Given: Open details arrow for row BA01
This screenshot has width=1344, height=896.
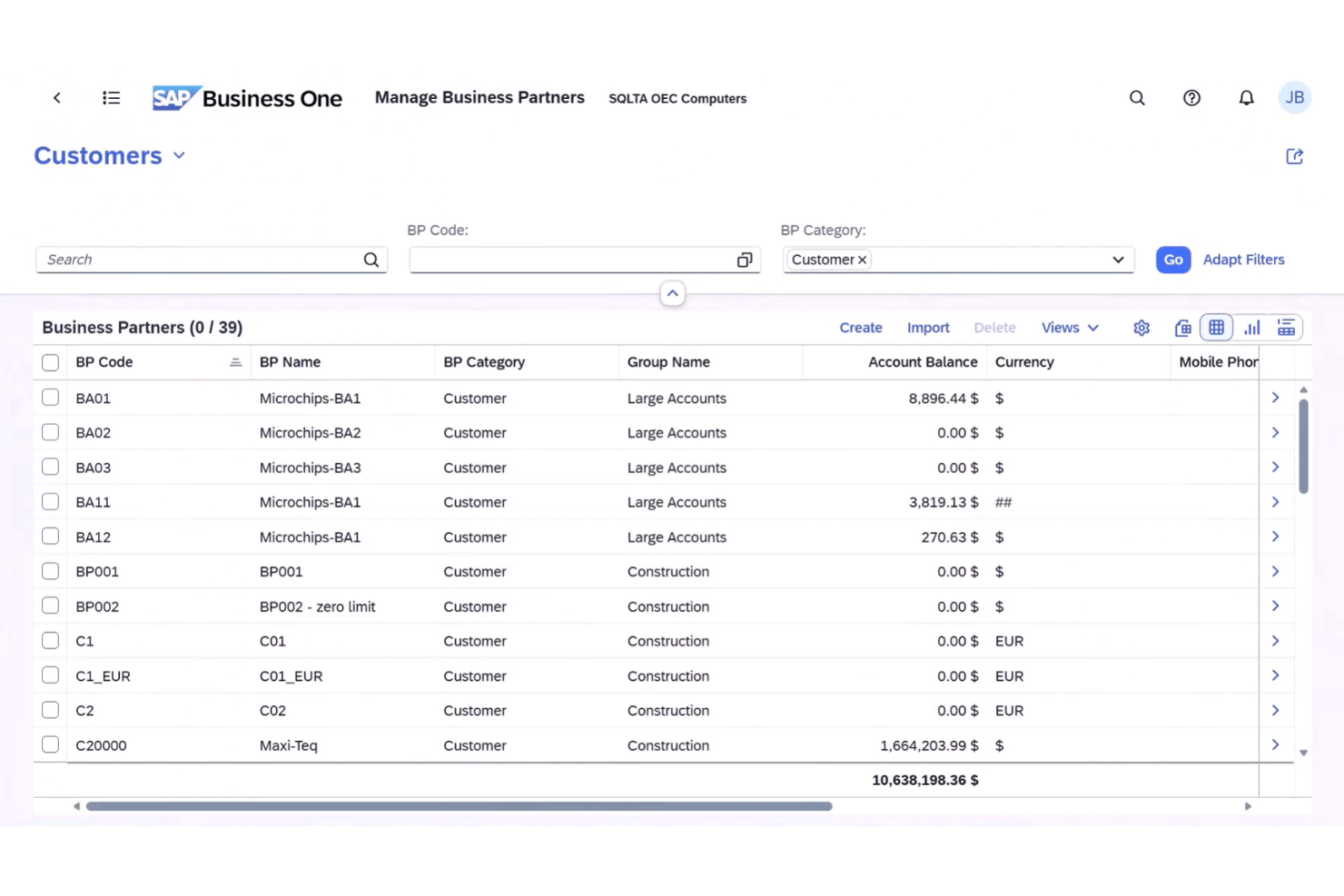Looking at the screenshot, I should (x=1275, y=398).
